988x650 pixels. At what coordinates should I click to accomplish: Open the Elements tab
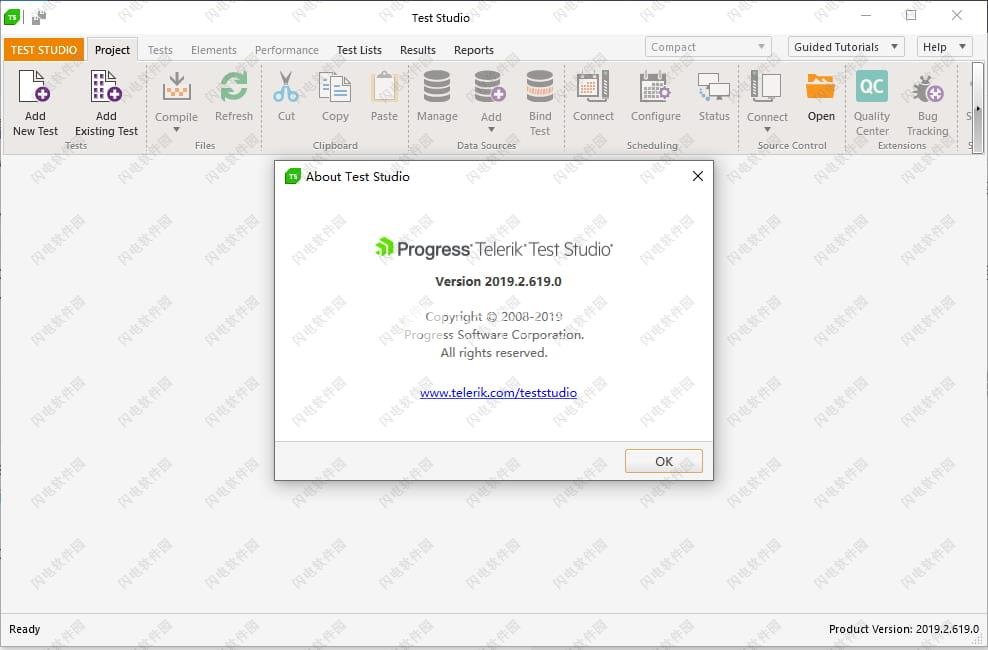(214, 50)
